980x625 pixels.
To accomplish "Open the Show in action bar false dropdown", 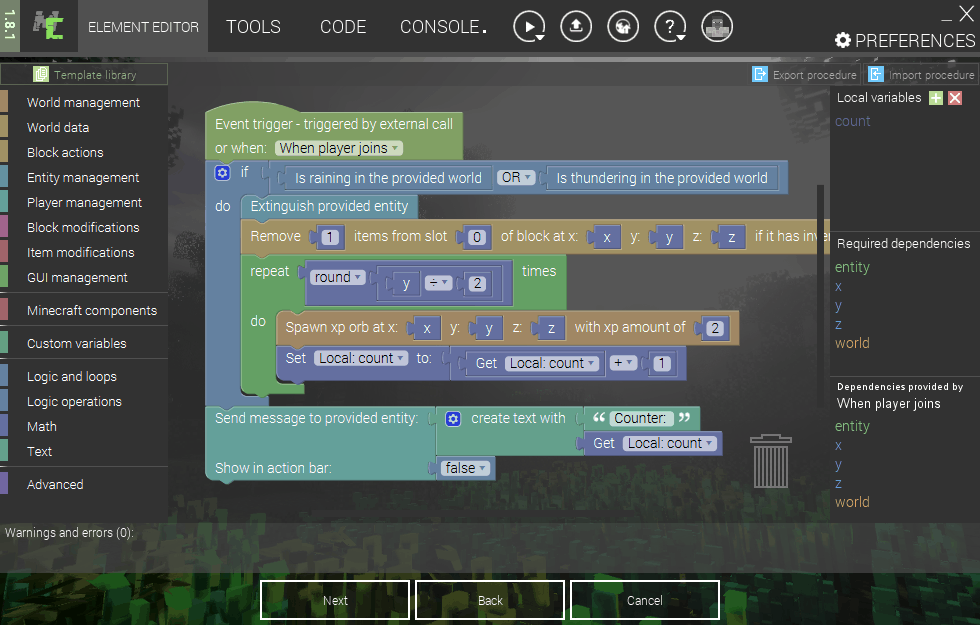I will pyautogui.click(x=463, y=467).
